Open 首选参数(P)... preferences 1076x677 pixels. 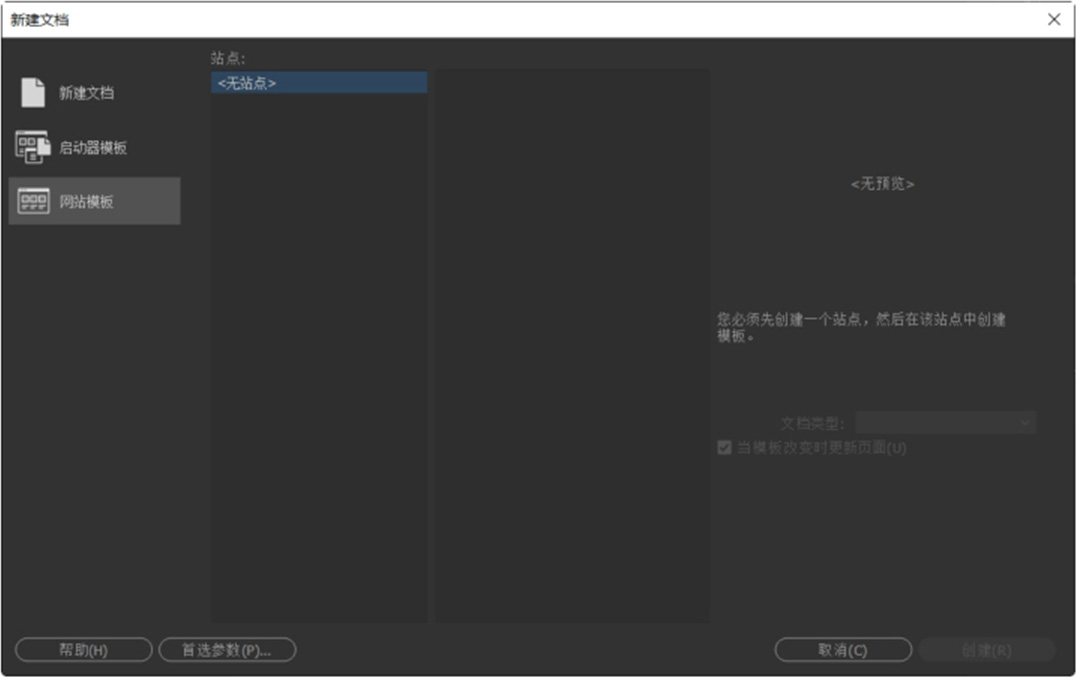click(x=227, y=650)
